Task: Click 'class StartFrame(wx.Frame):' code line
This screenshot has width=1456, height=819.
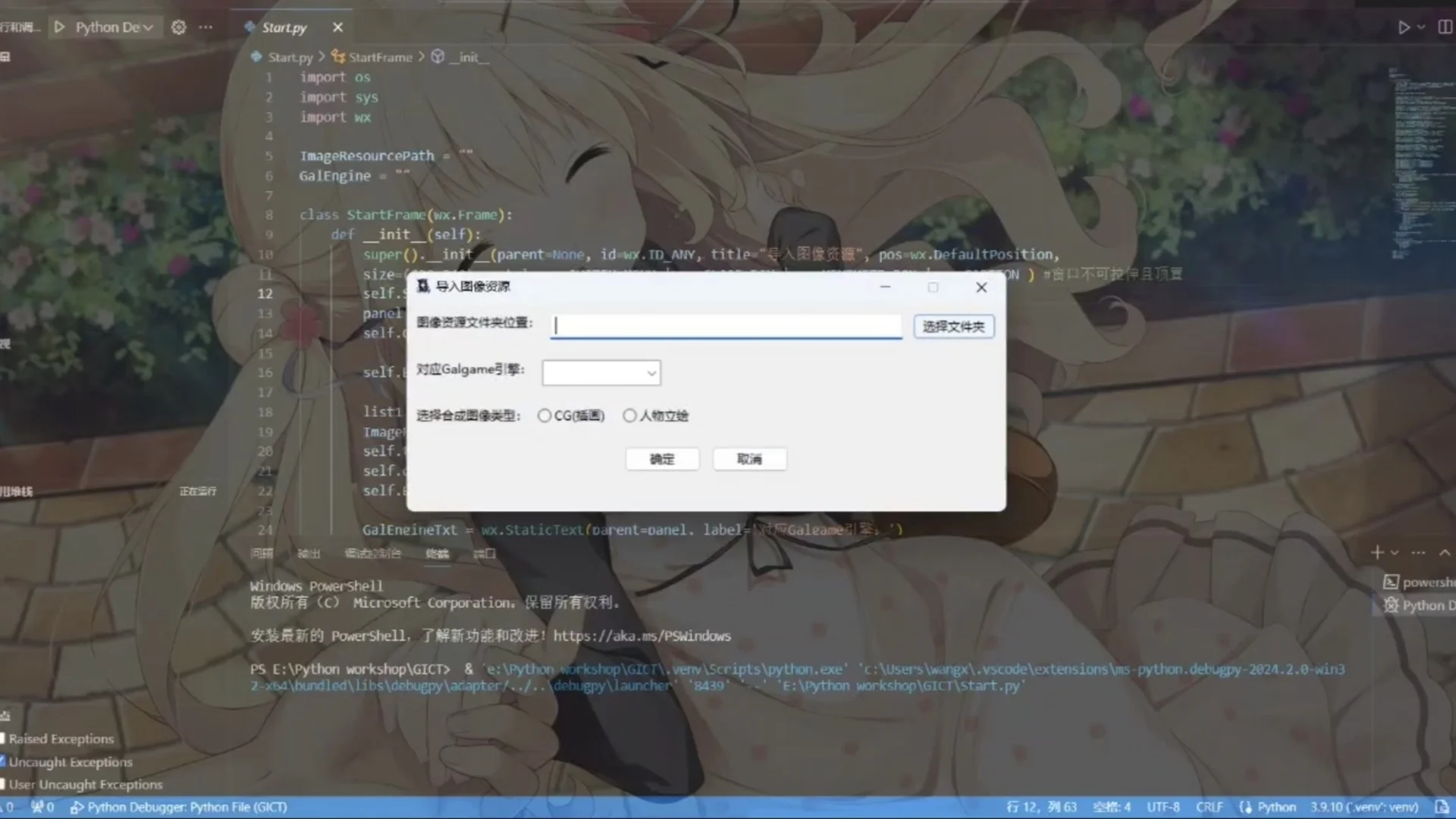Action: pos(406,215)
